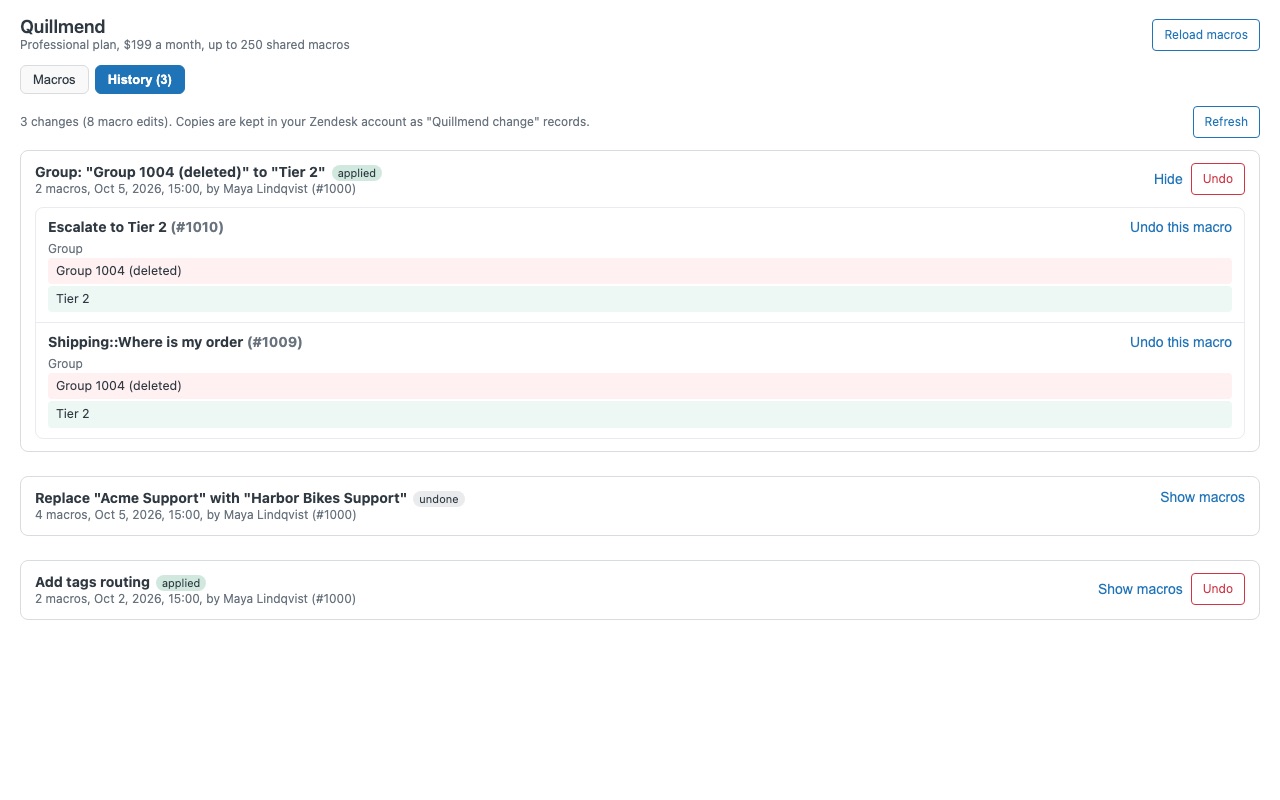This screenshot has width=1280, height=800.
Task: Show macros for the Harbor Bikes replacement
Action: click(1202, 497)
